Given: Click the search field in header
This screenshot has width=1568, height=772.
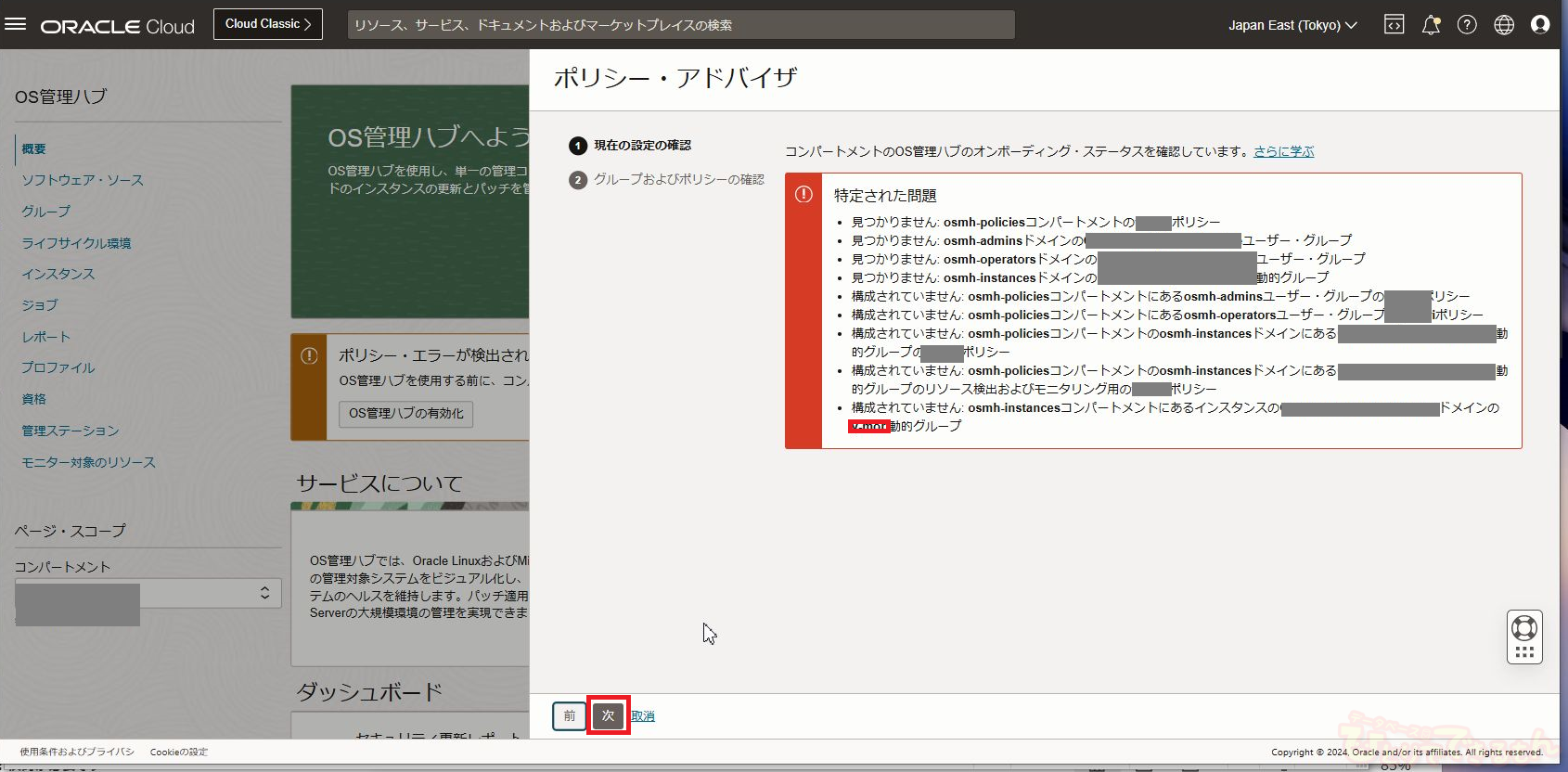Looking at the screenshot, I should point(681,25).
